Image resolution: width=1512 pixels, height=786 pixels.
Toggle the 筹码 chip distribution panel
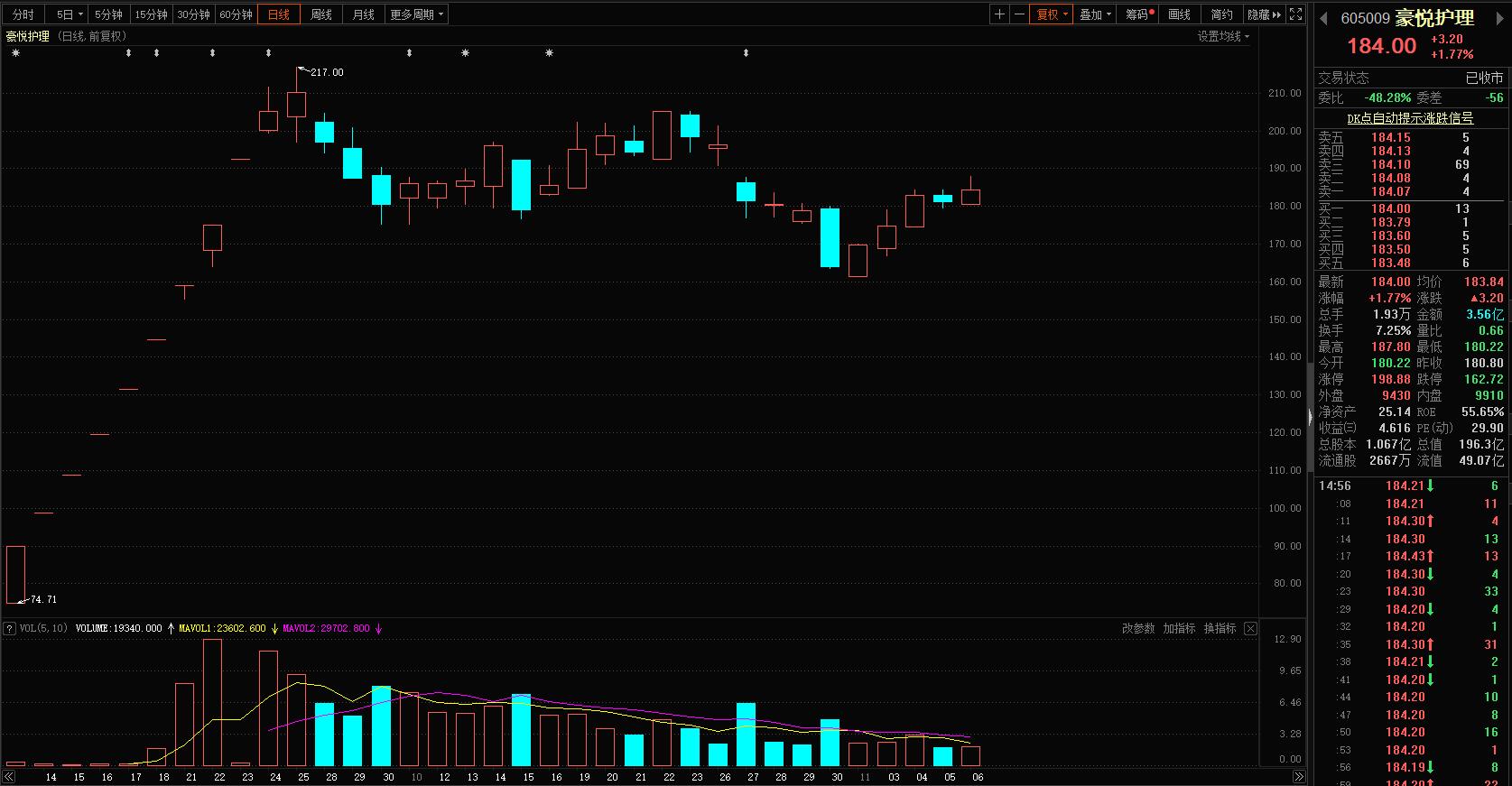(1139, 14)
